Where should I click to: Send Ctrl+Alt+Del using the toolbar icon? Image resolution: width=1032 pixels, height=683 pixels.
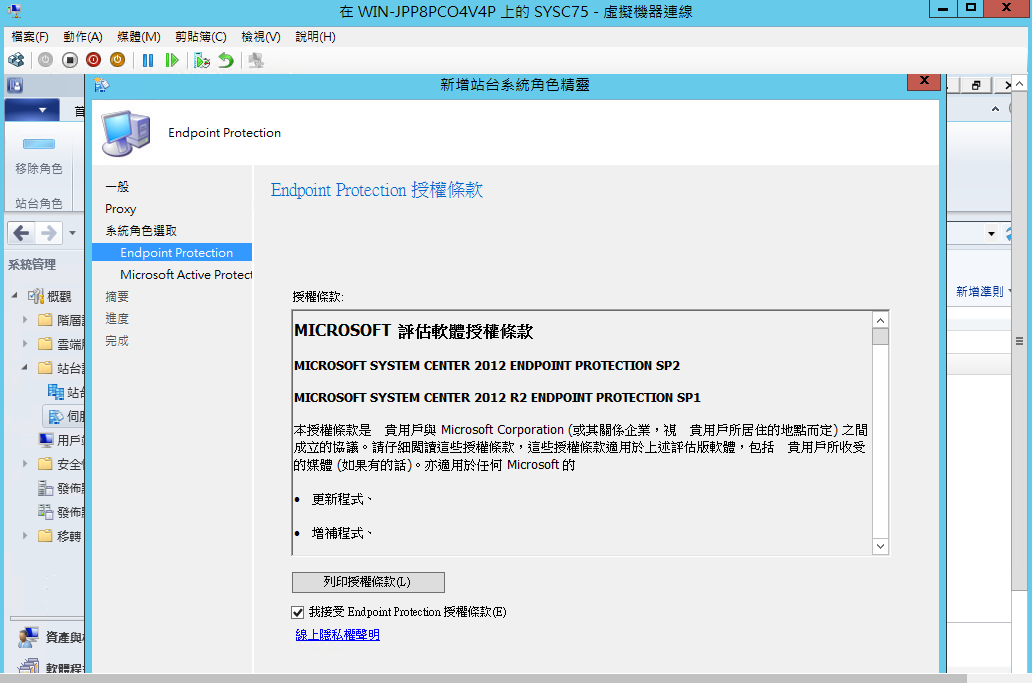16,61
